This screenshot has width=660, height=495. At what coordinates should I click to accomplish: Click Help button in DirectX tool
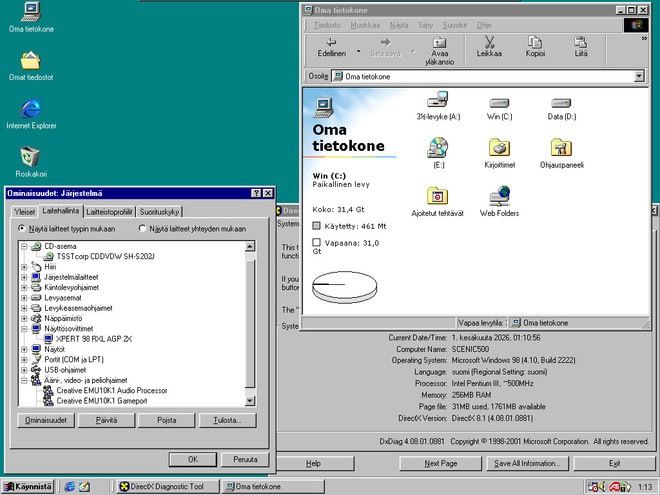[x=314, y=463]
